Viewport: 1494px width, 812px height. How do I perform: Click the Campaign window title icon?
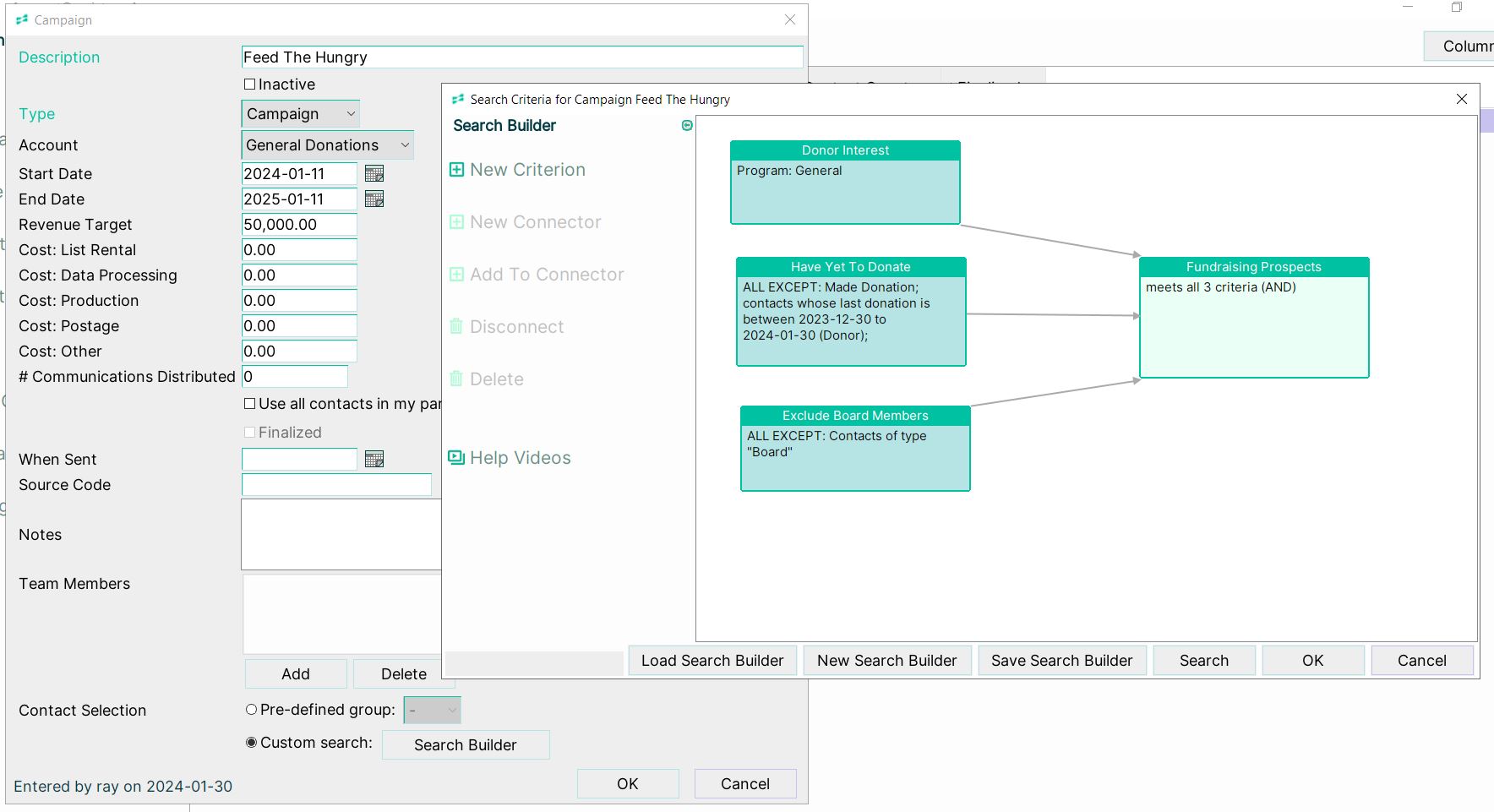click(x=22, y=19)
